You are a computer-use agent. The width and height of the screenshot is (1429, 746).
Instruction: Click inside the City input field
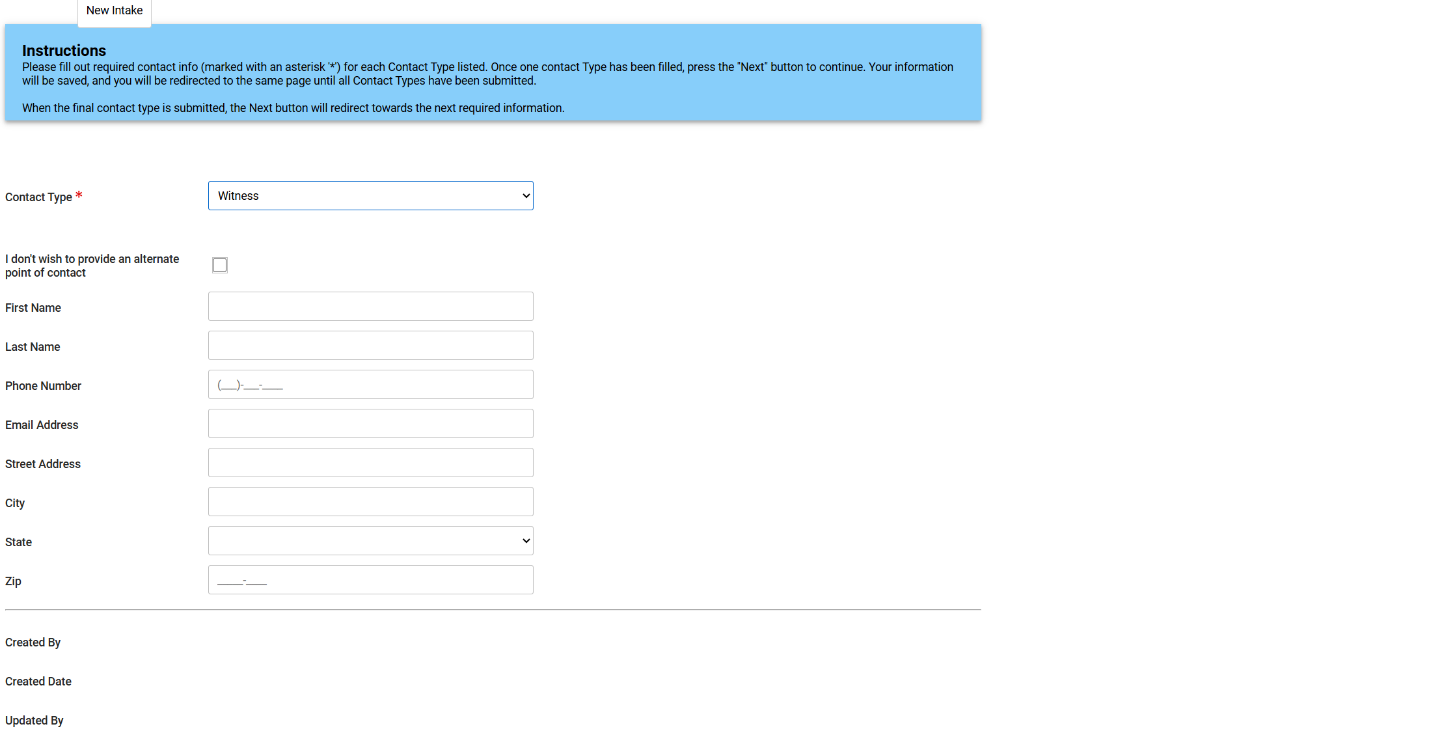[x=370, y=502]
